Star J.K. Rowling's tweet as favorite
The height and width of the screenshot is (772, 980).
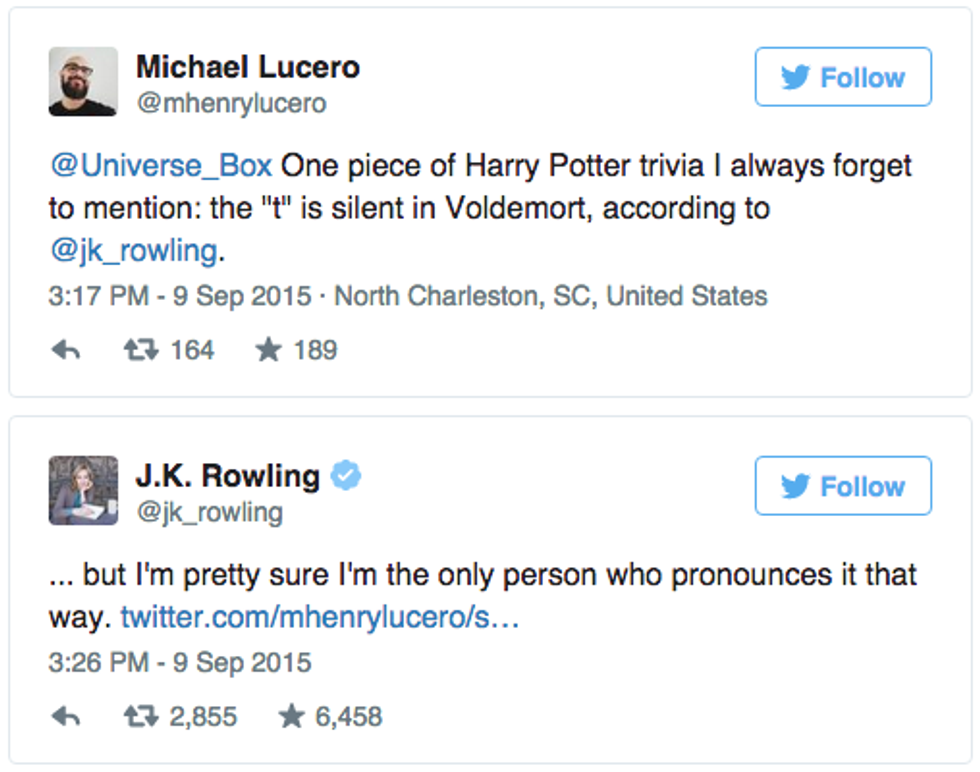coord(291,716)
